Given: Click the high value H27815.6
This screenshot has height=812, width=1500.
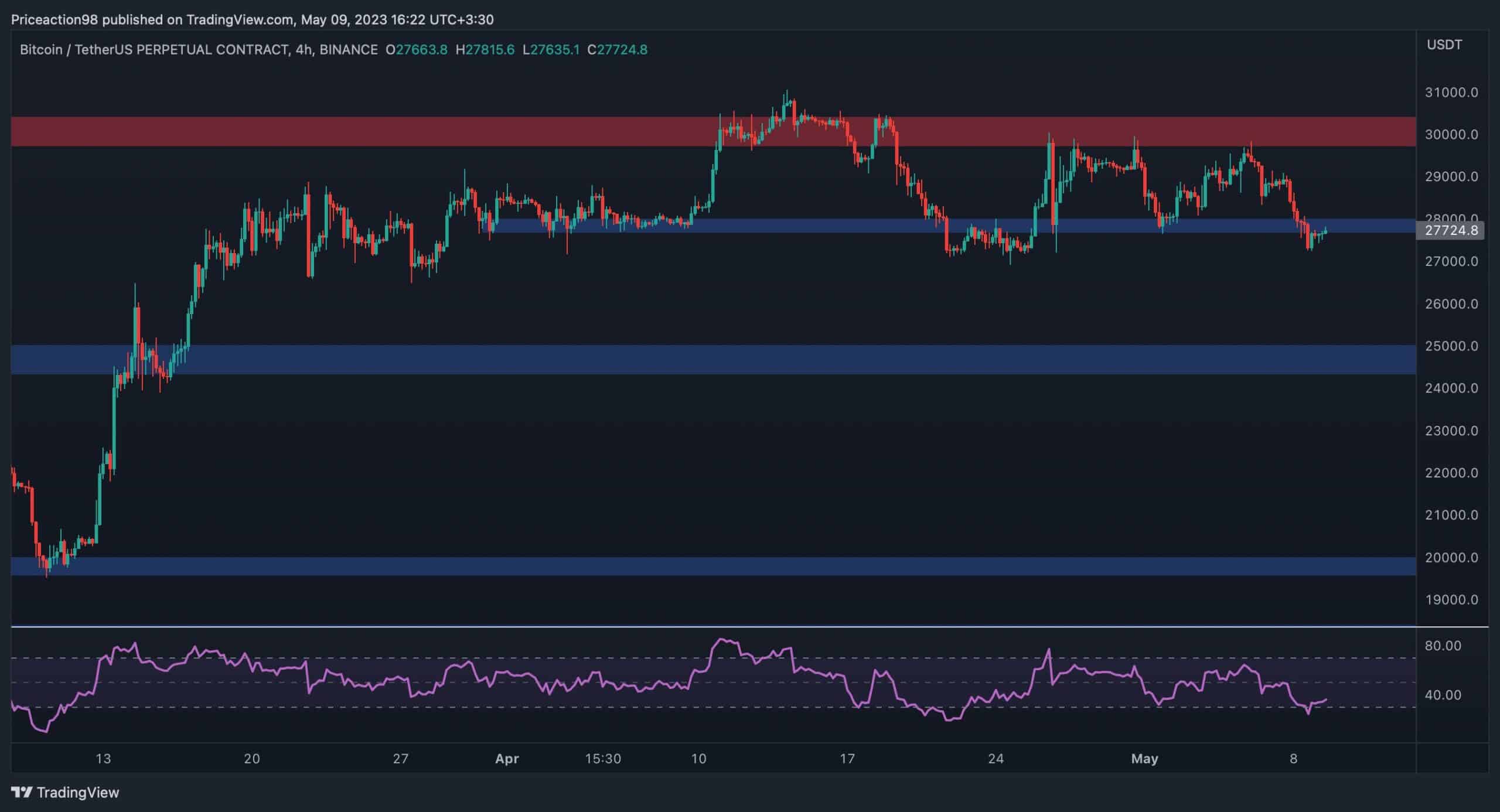Looking at the screenshot, I should point(485,50).
